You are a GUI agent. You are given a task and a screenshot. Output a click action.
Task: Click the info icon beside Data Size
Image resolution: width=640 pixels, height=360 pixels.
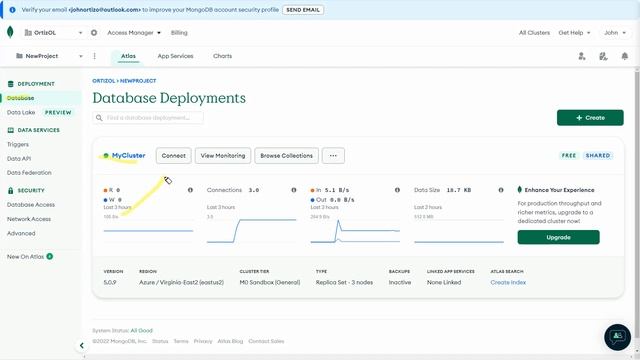click(x=501, y=190)
